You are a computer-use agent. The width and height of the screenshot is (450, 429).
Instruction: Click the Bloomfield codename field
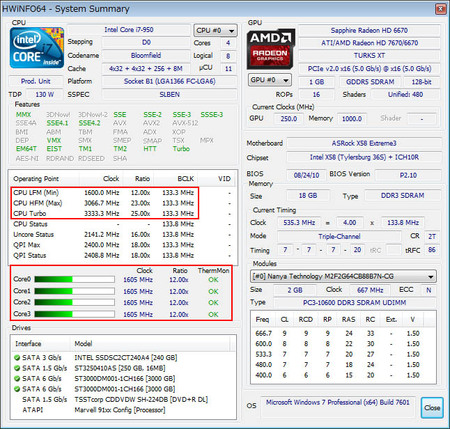(x=146, y=55)
